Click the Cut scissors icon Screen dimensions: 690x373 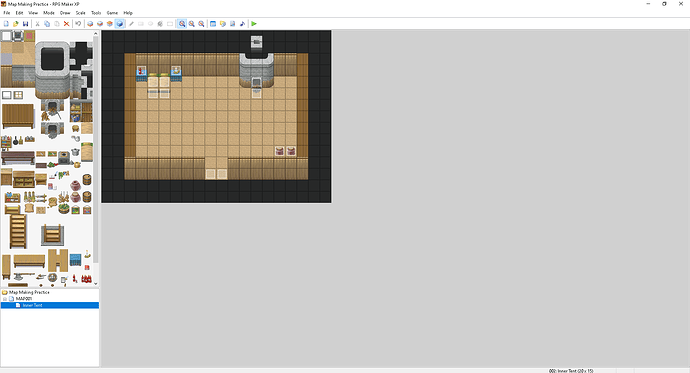click(37, 24)
